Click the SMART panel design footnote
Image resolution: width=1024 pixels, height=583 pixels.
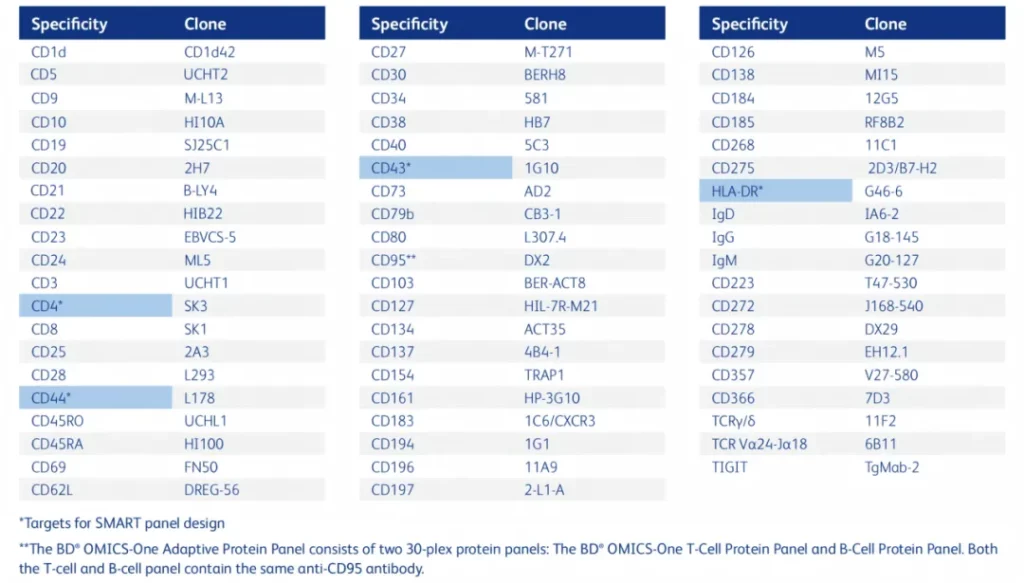121,522
